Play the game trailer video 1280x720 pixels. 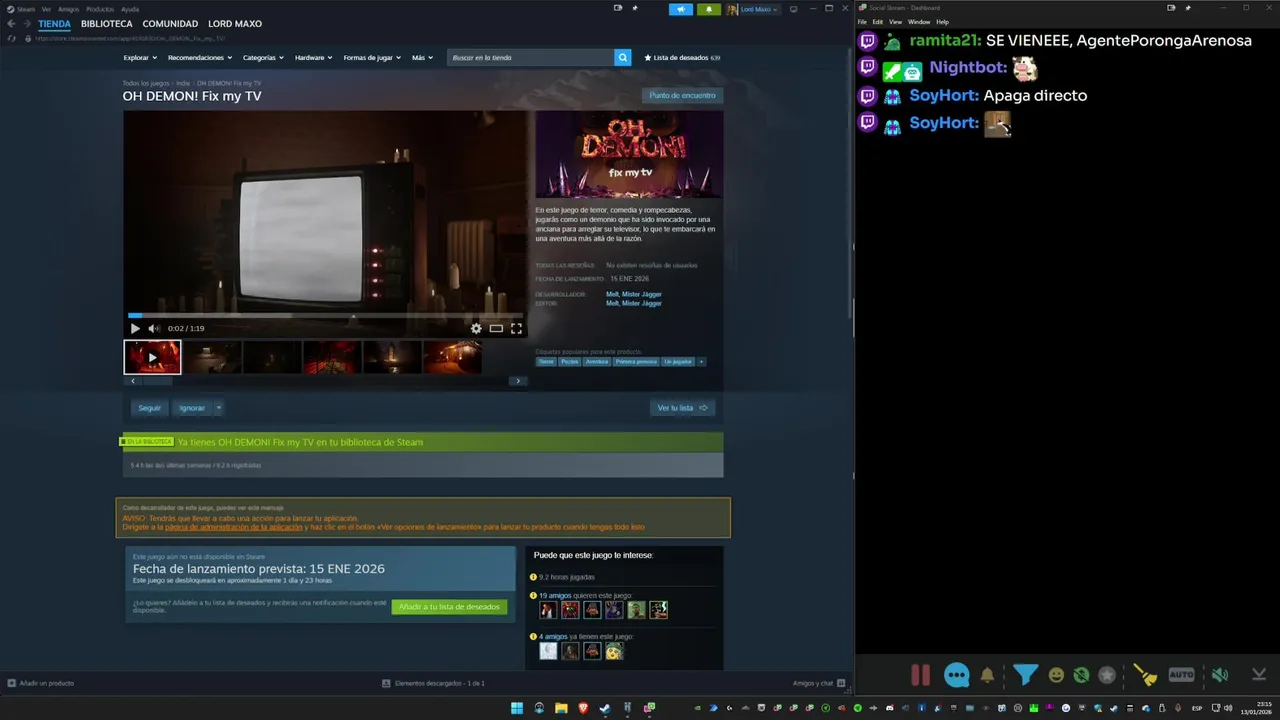(x=135, y=328)
